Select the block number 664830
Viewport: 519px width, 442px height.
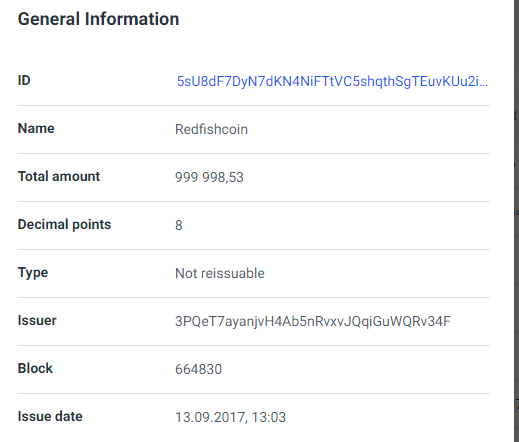pos(198,369)
